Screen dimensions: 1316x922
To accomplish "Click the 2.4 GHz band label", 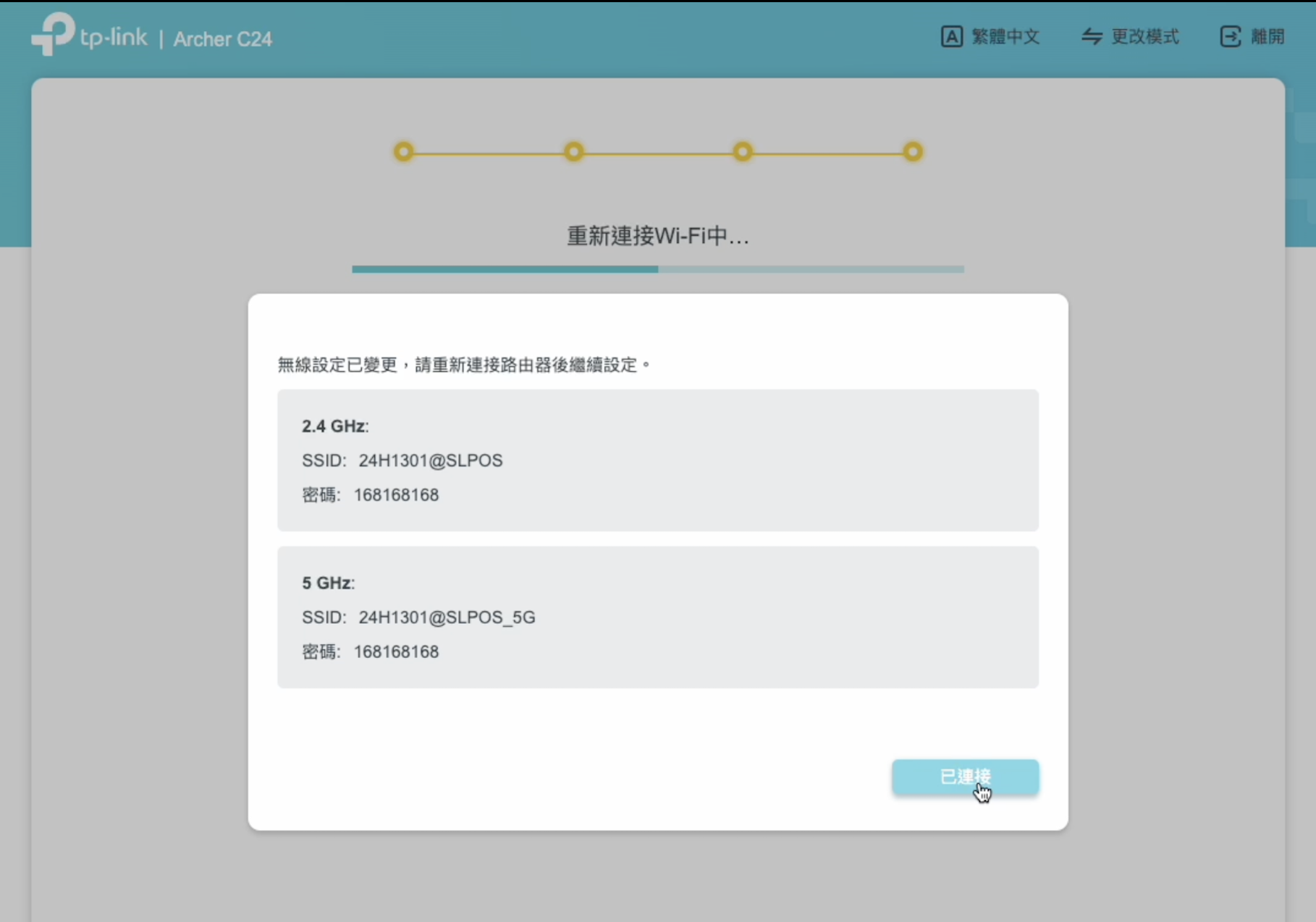I will (x=335, y=426).
